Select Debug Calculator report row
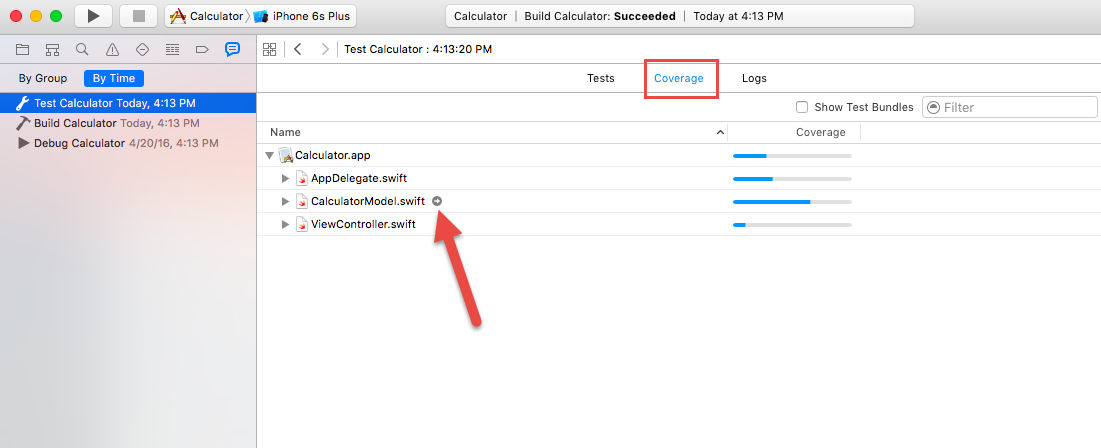1101x448 pixels. (128, 143)
